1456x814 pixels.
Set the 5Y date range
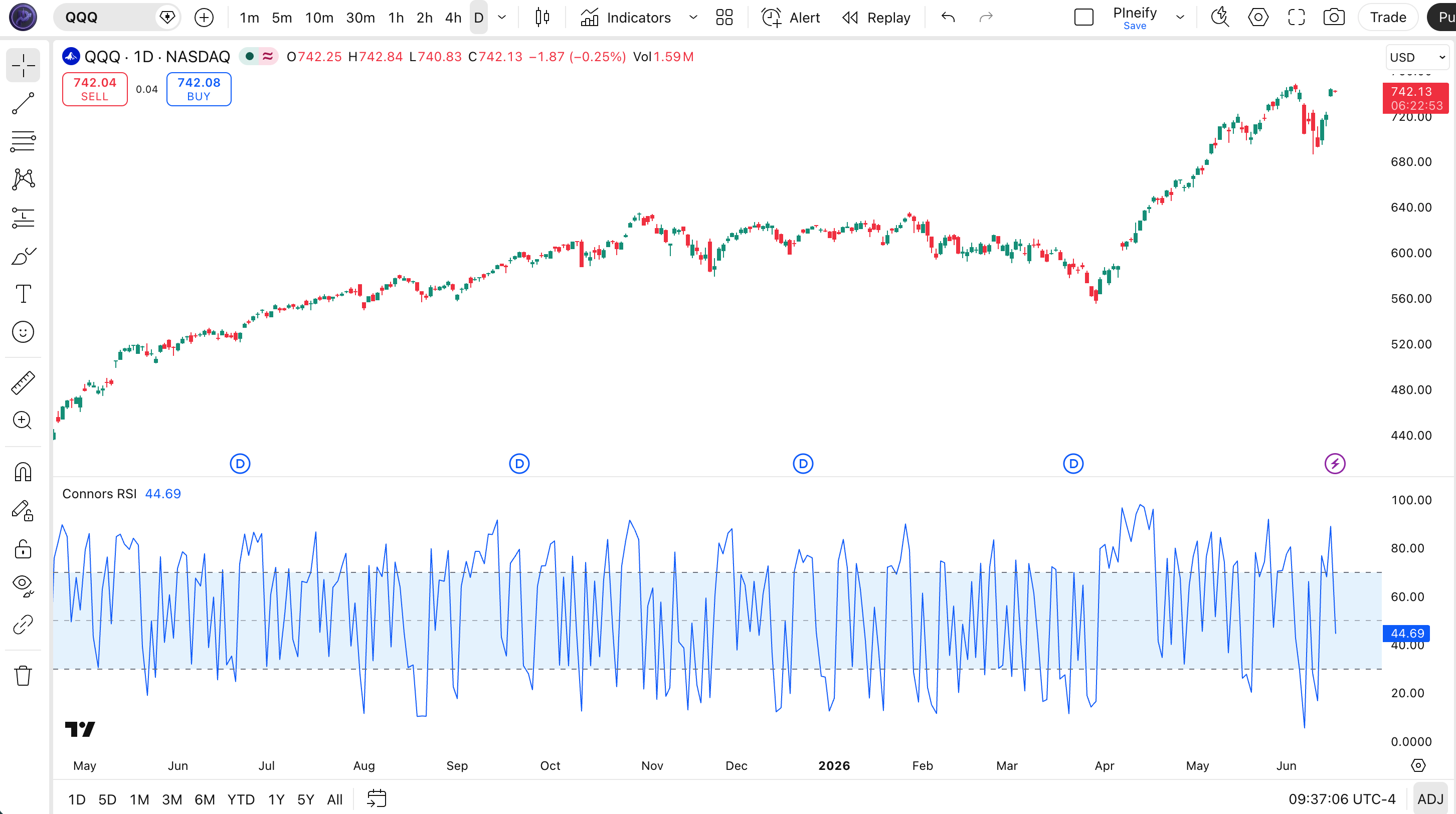pyautogui.click(x=306, y=799)
